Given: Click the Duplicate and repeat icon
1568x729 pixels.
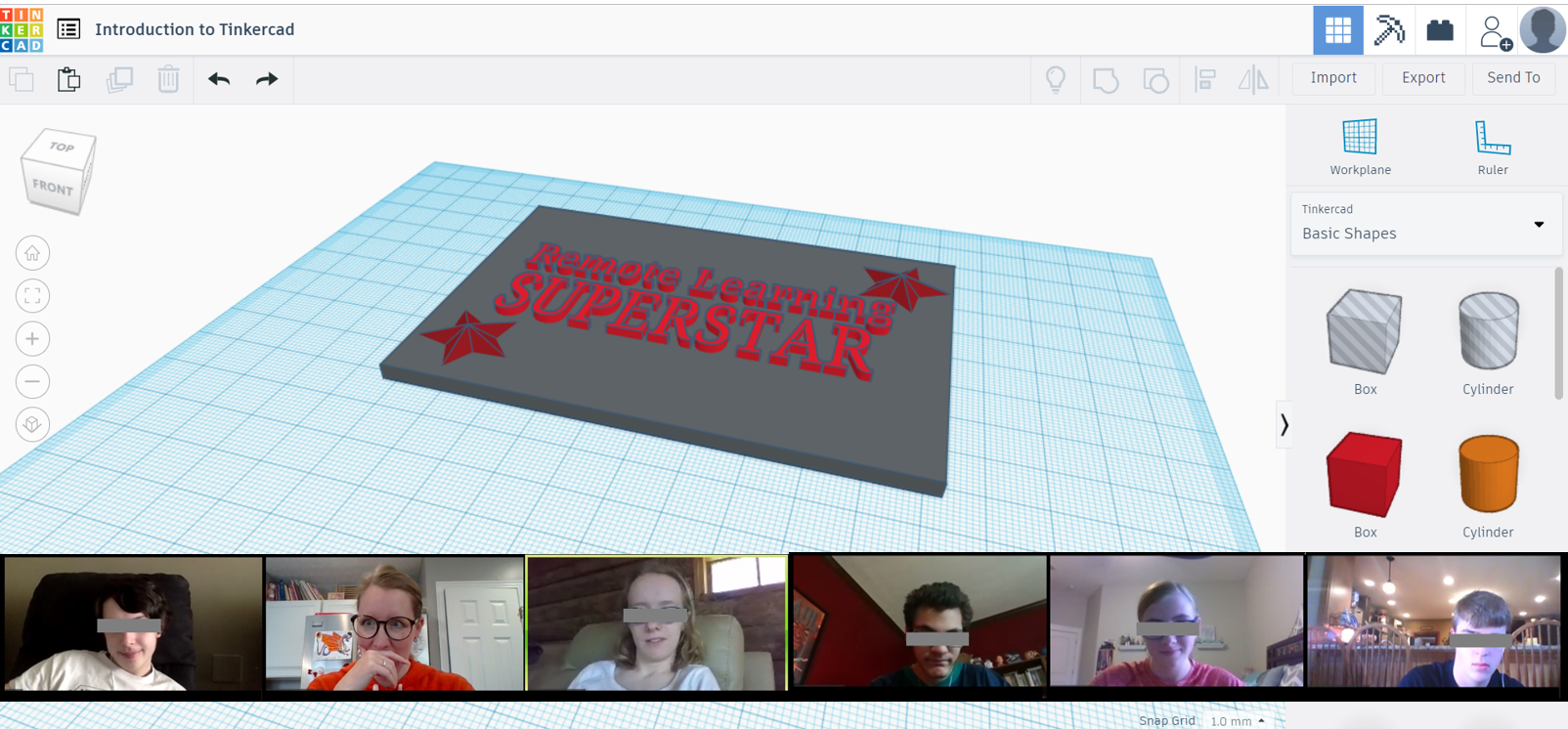Looking at the screenshot, I should pyautogui.click(x=119, y=79).
